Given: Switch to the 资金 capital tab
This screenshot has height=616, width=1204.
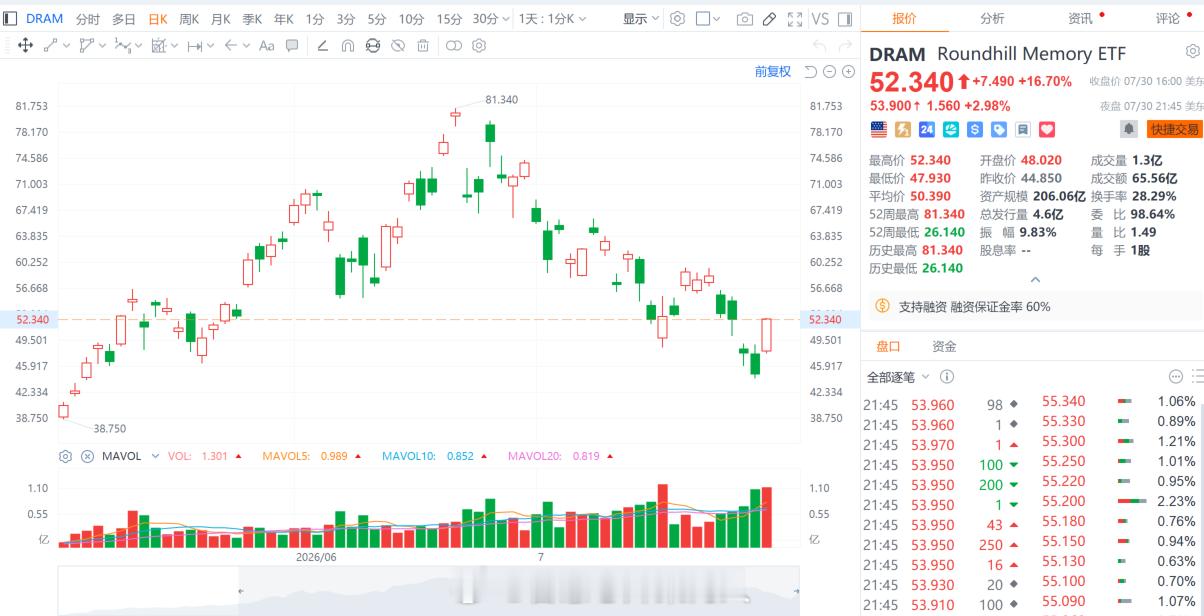Looking at the screenshot, I should coord(944,346).
